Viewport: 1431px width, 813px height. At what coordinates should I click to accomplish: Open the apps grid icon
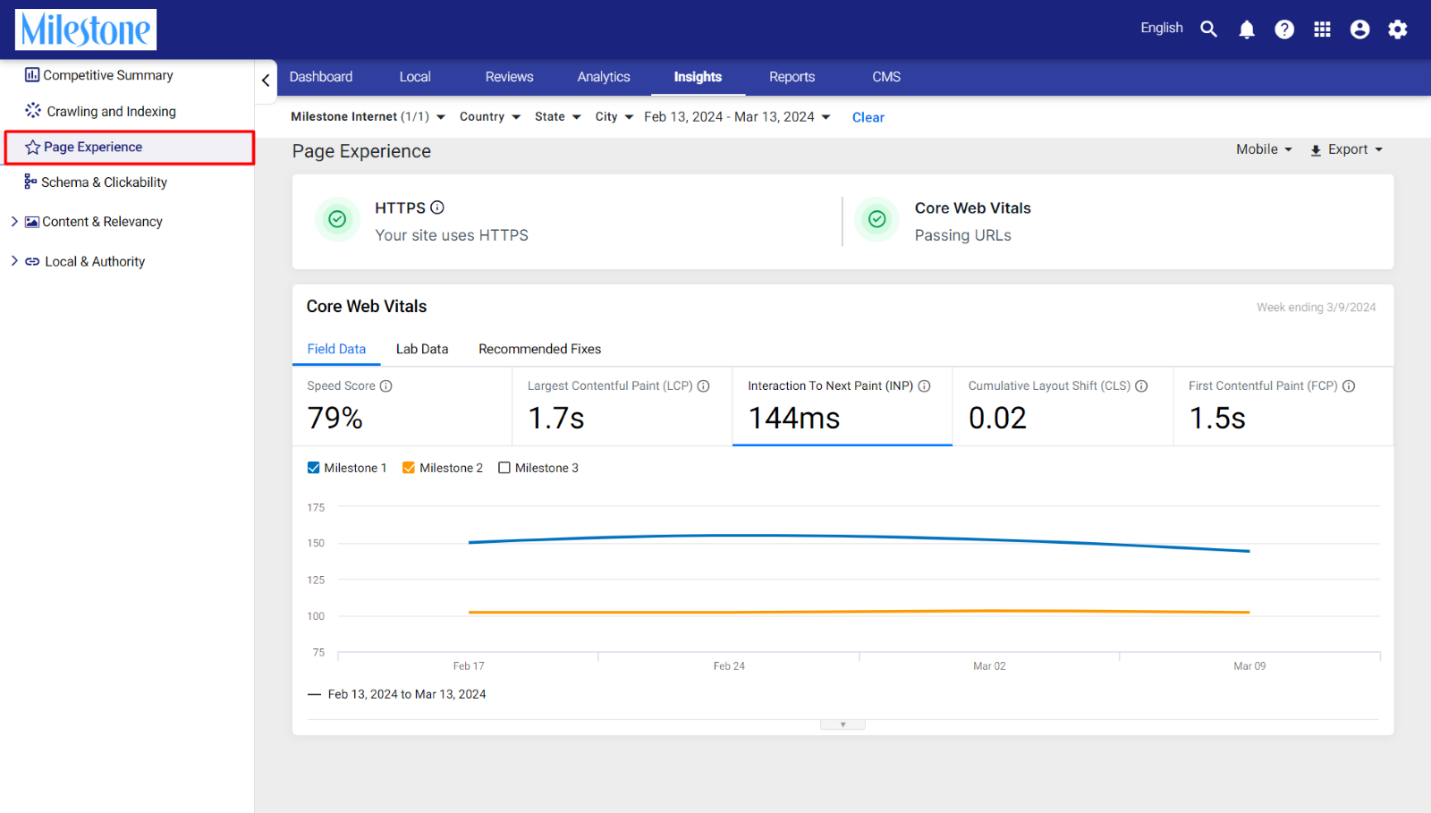click(x=1322, y=29)
